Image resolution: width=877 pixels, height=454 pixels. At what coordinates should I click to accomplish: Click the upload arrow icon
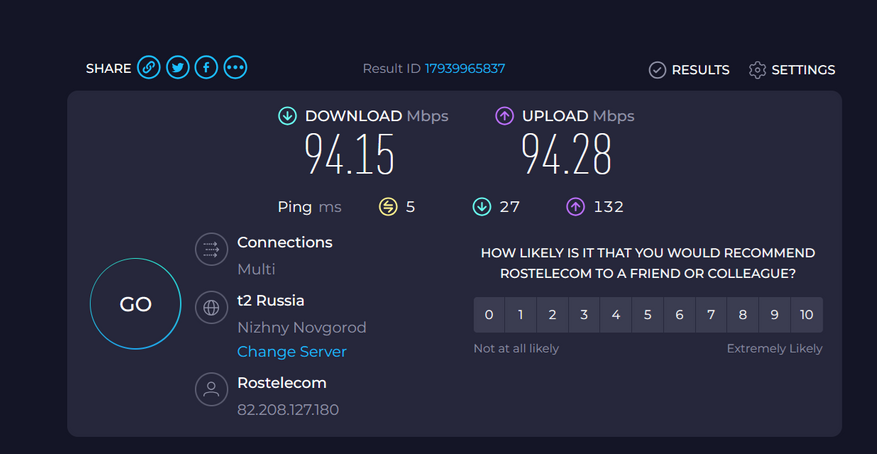coord(505,116)
